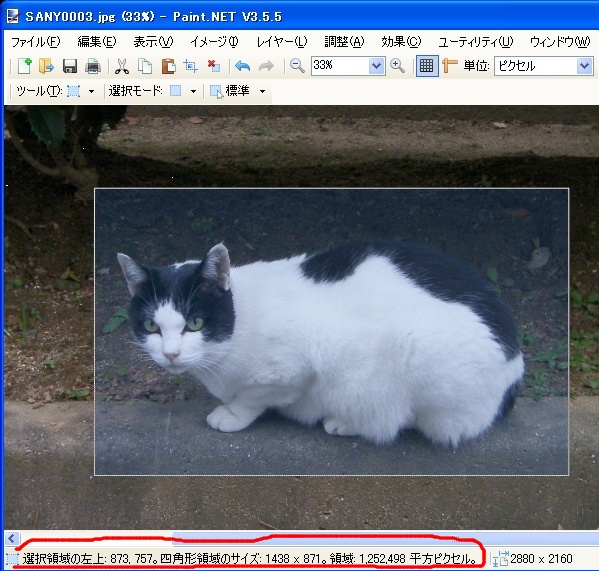
Task: Cut selection with the scissors icon
Action: (121, 66)
